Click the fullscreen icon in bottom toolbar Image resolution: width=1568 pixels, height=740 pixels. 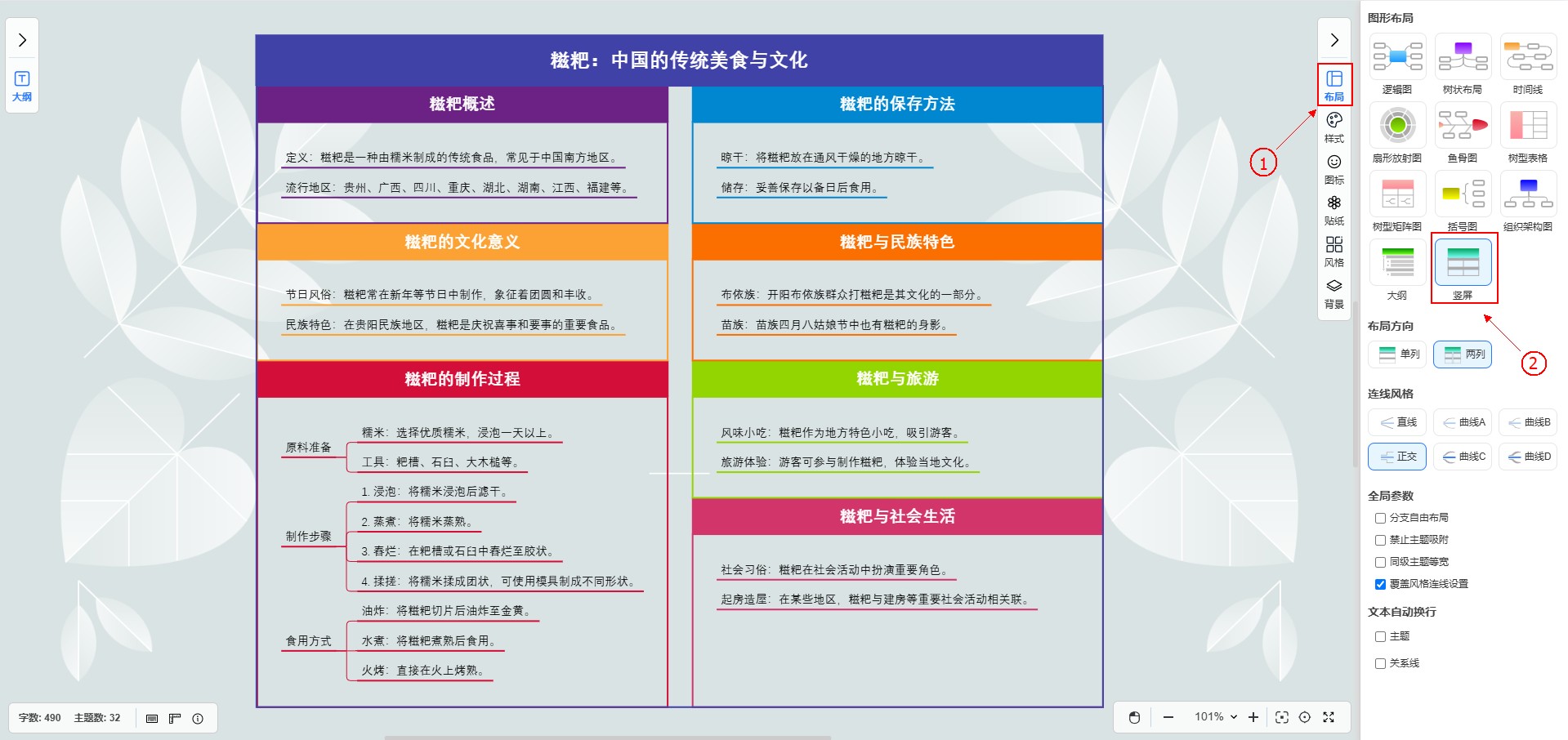pyautogui.click(x=1329, y=717)
